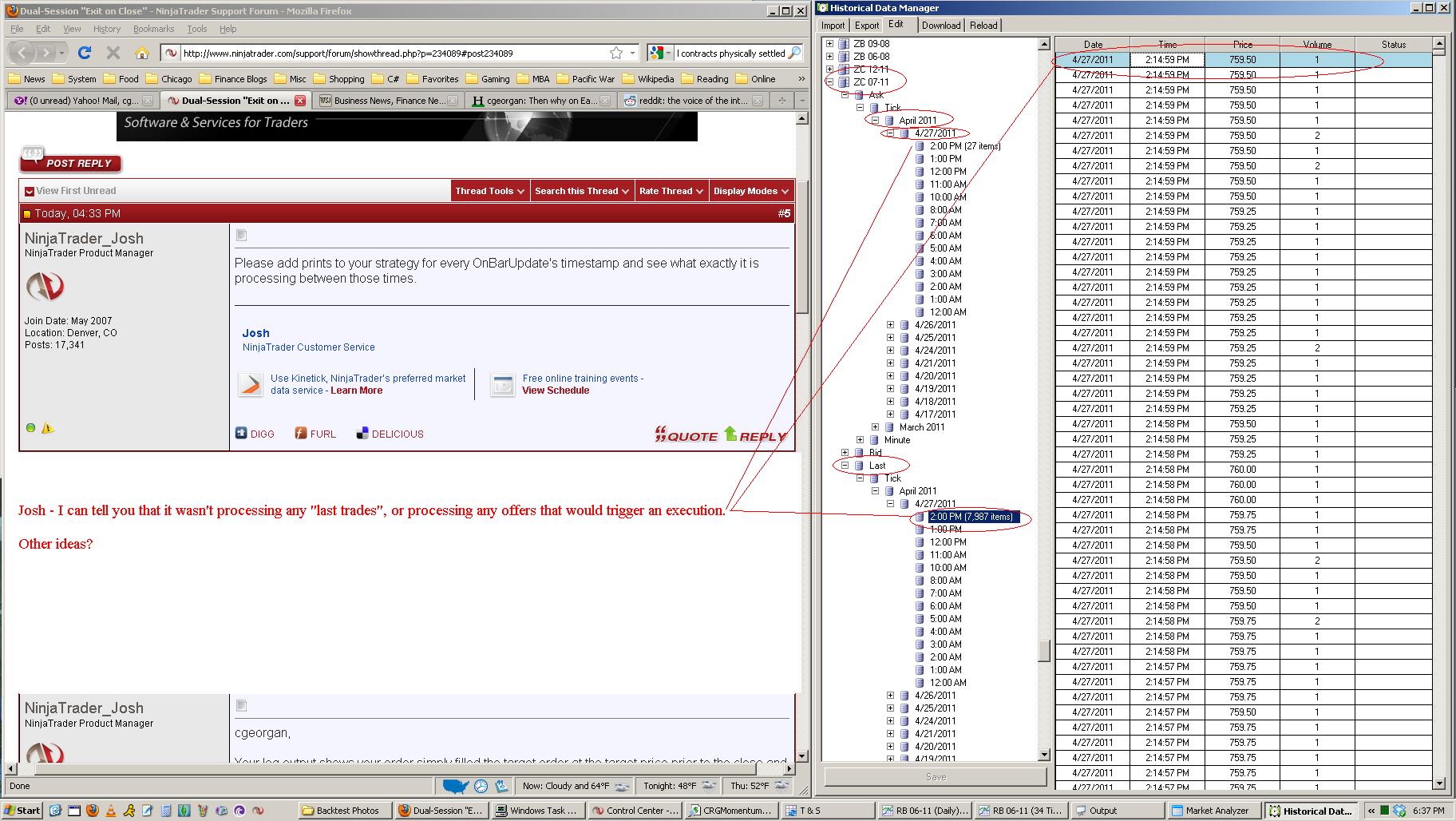Viewport: 1456px width, 821px height.
Task: Expand the Minute node in the tree
Action: 860,440
